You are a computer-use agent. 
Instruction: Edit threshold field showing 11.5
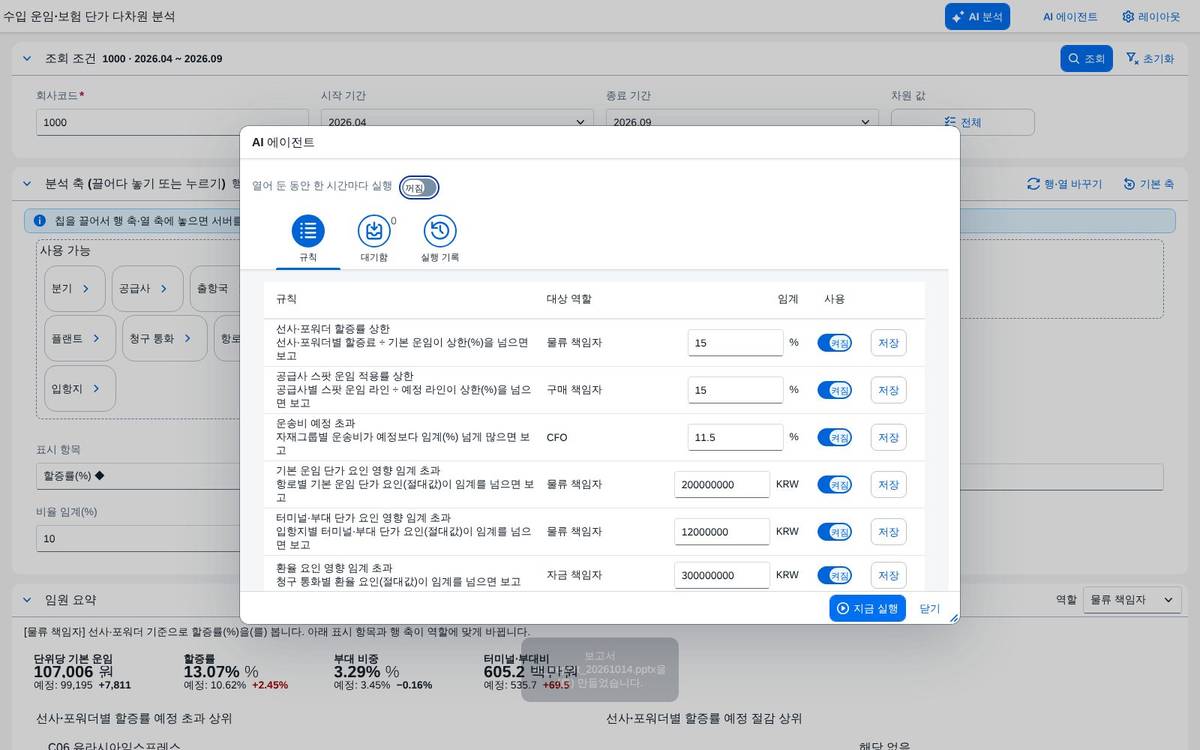tap(735, 437)
